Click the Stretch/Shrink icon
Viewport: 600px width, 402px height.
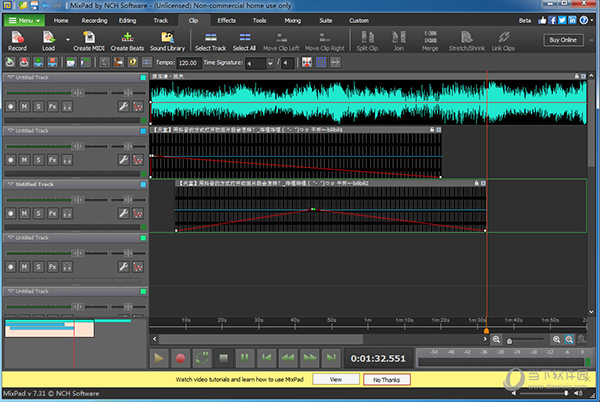(467, 41)
